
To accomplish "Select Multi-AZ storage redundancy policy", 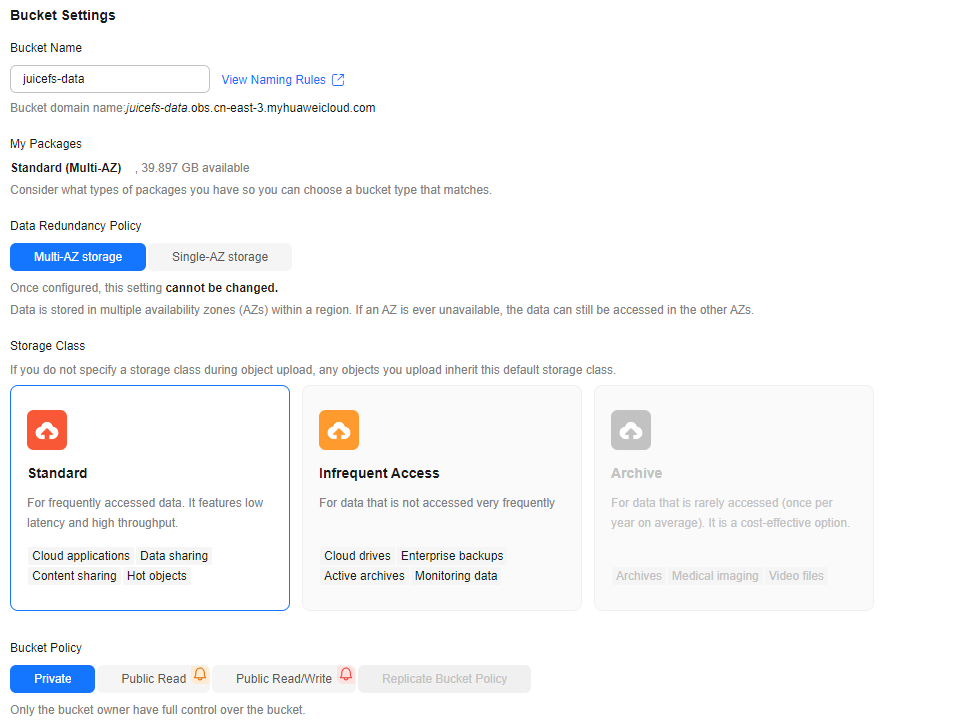I will tap(78, 257).
